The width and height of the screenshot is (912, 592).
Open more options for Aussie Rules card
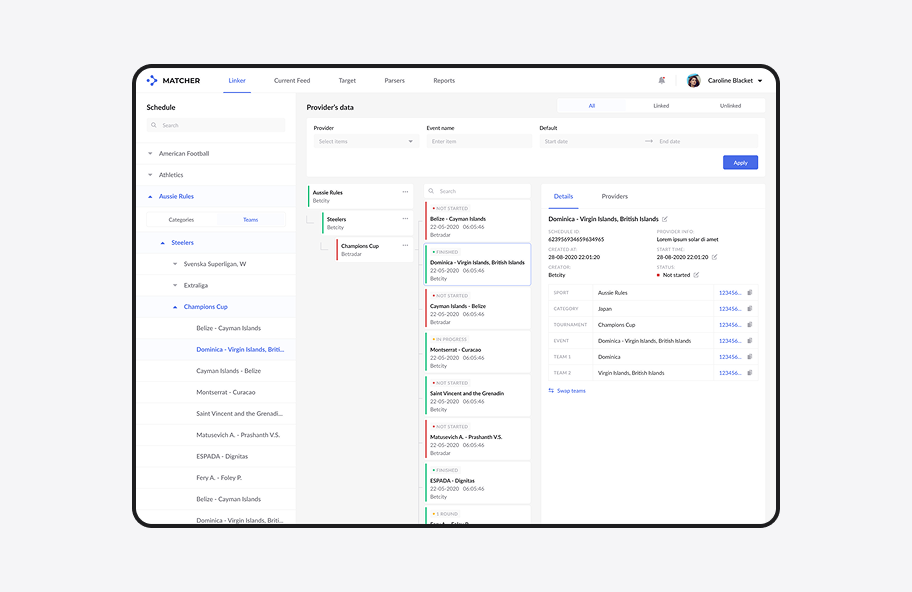coord(405,192)
